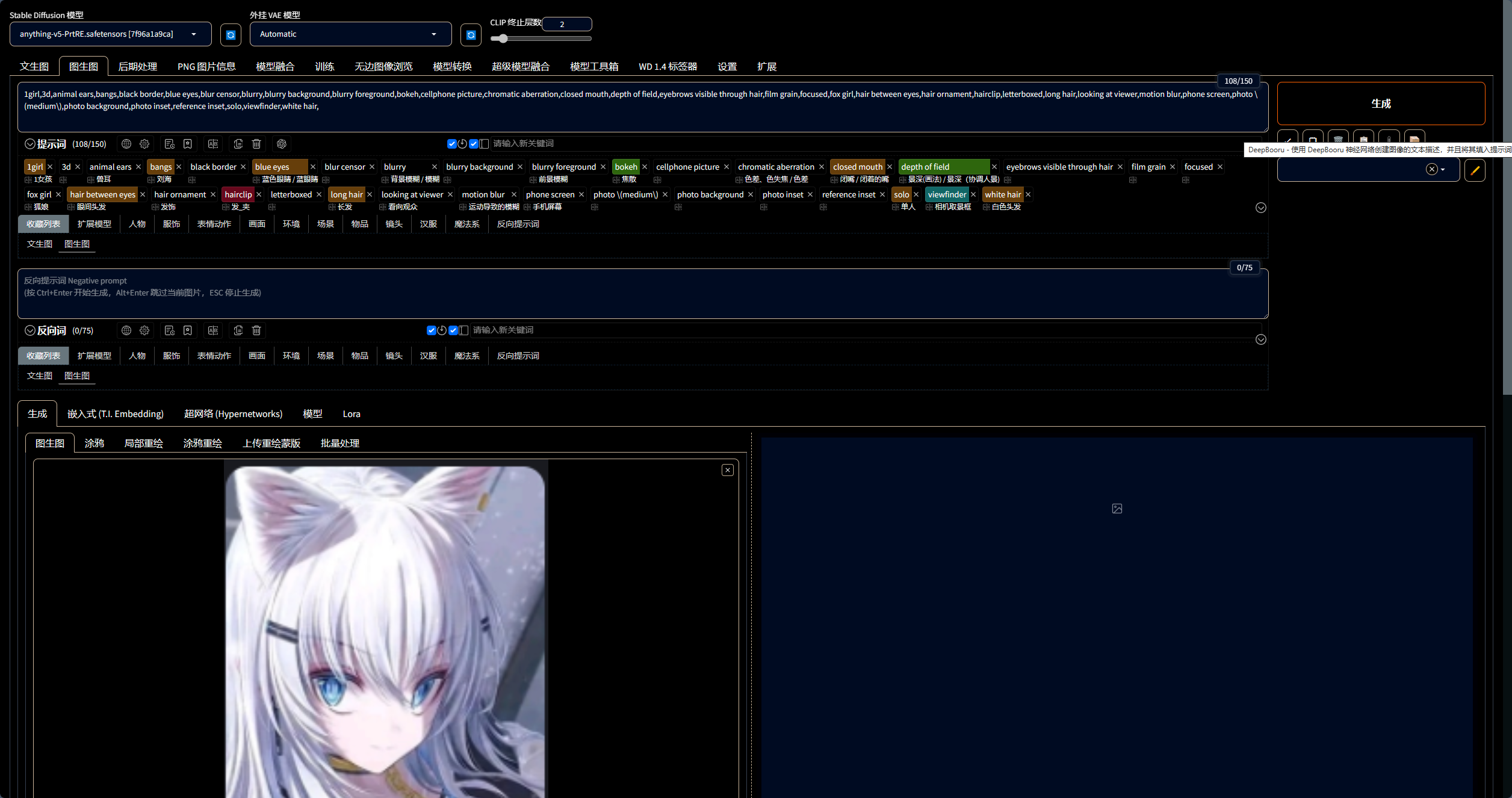1512x798 pixels.
Task: Click the orange 生成 button
Action: (1381, 104)
